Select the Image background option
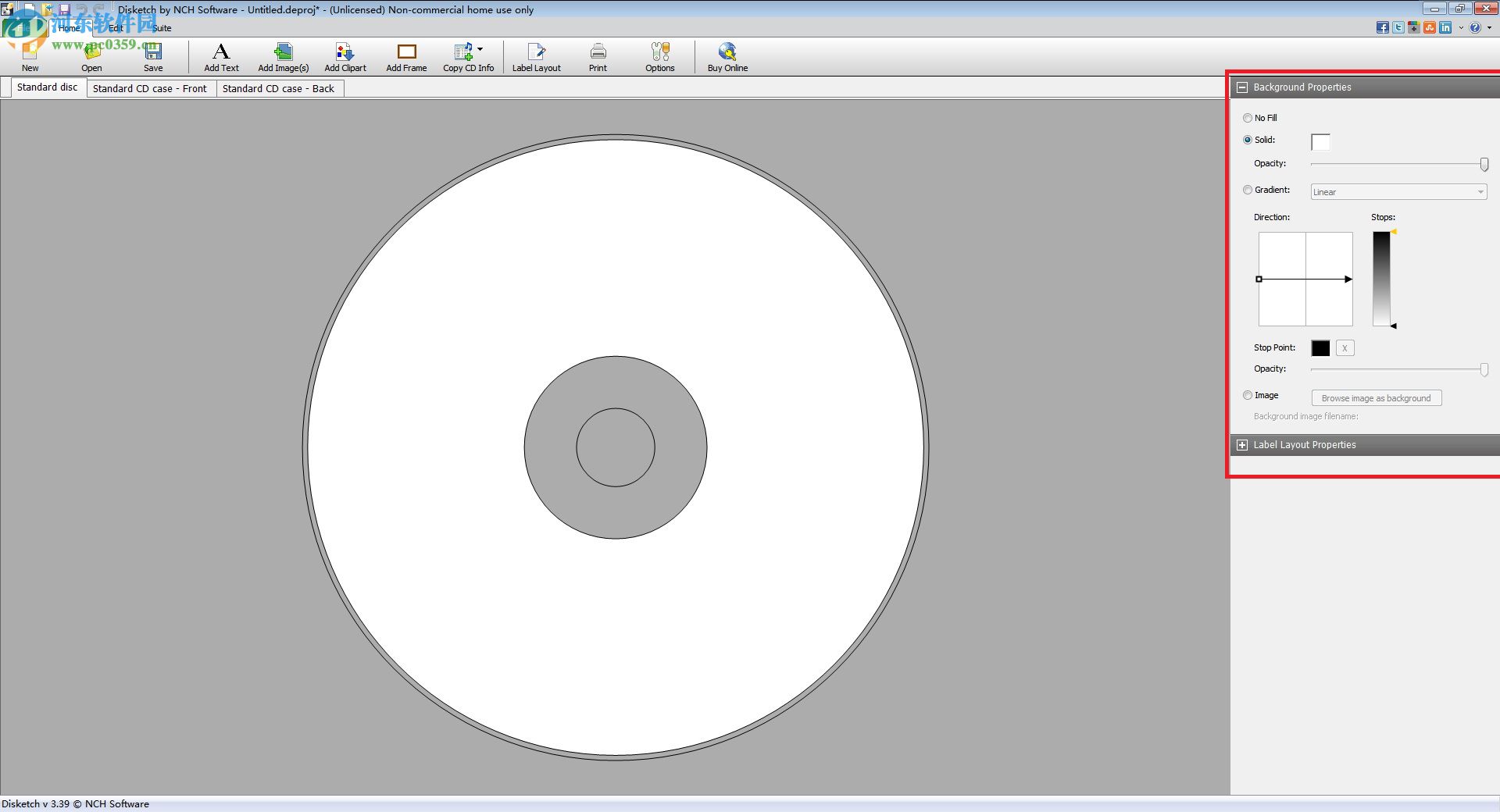Image resolution: width=1500 pixels, height=812 pixels. [1248, 395]
